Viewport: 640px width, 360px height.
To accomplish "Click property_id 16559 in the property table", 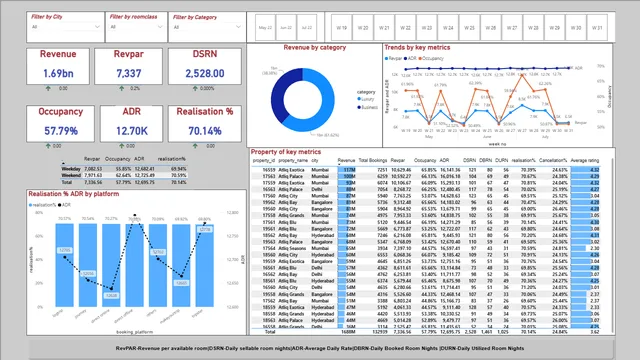I will point(269,170).
